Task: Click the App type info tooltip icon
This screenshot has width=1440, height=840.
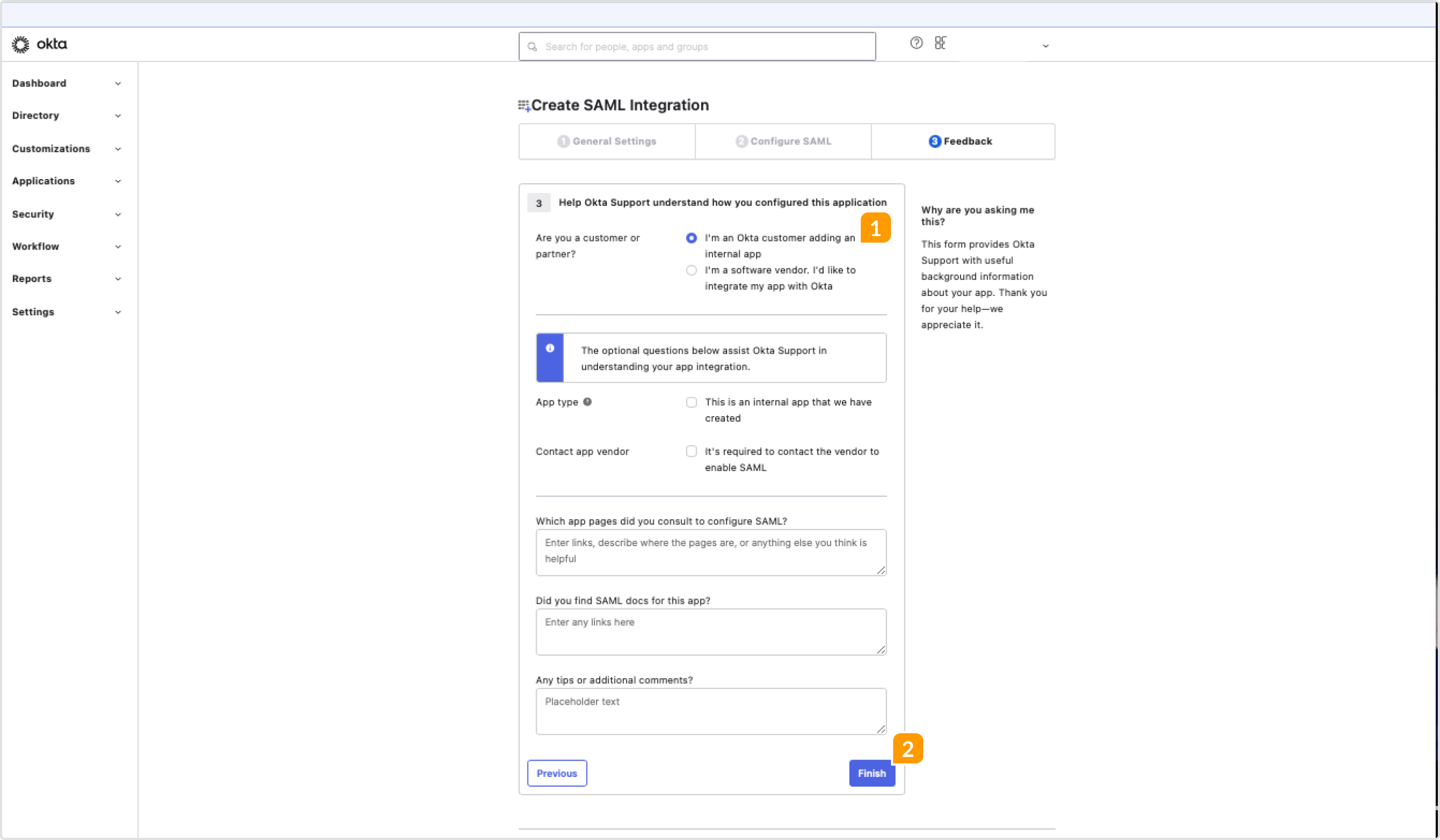Action: [588, 402]
